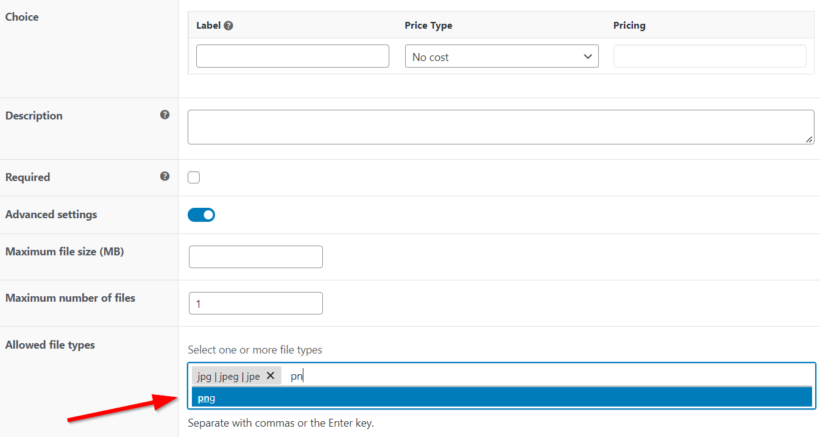Click the Description help question mark icon
The height and width of the screenshot is (437, 820).
[x=165, y=114]
